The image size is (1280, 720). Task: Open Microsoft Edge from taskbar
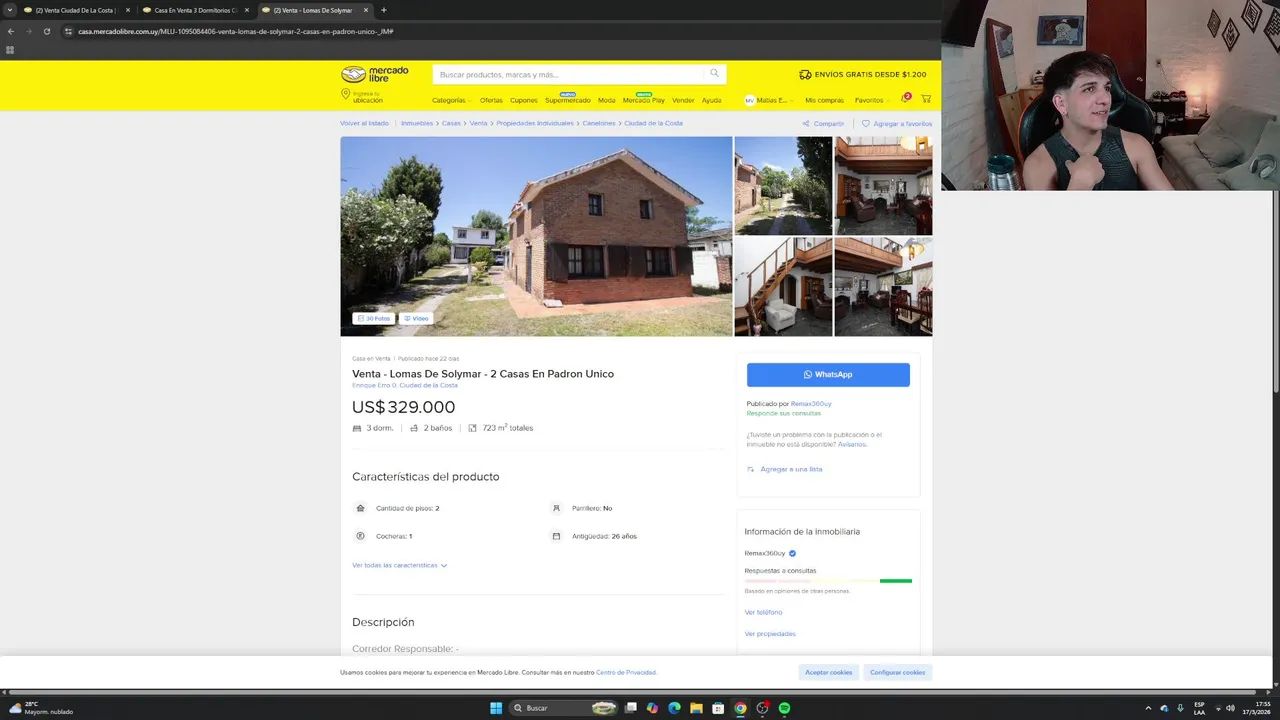(674, 708)
